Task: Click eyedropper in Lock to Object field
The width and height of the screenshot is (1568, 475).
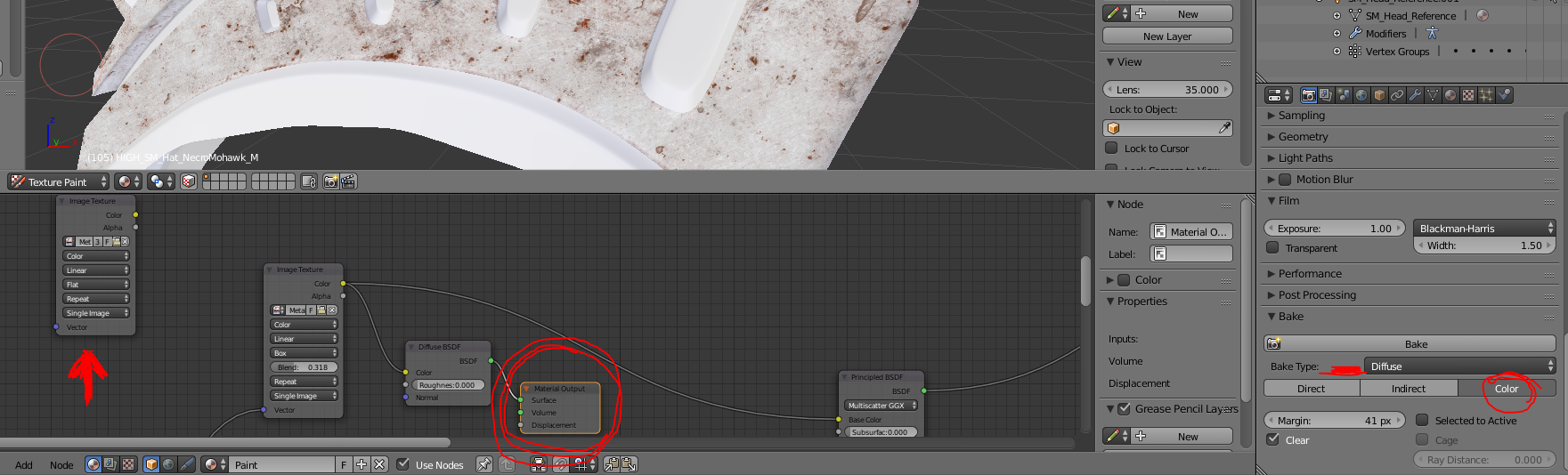Action: [x=1224, y=128]
